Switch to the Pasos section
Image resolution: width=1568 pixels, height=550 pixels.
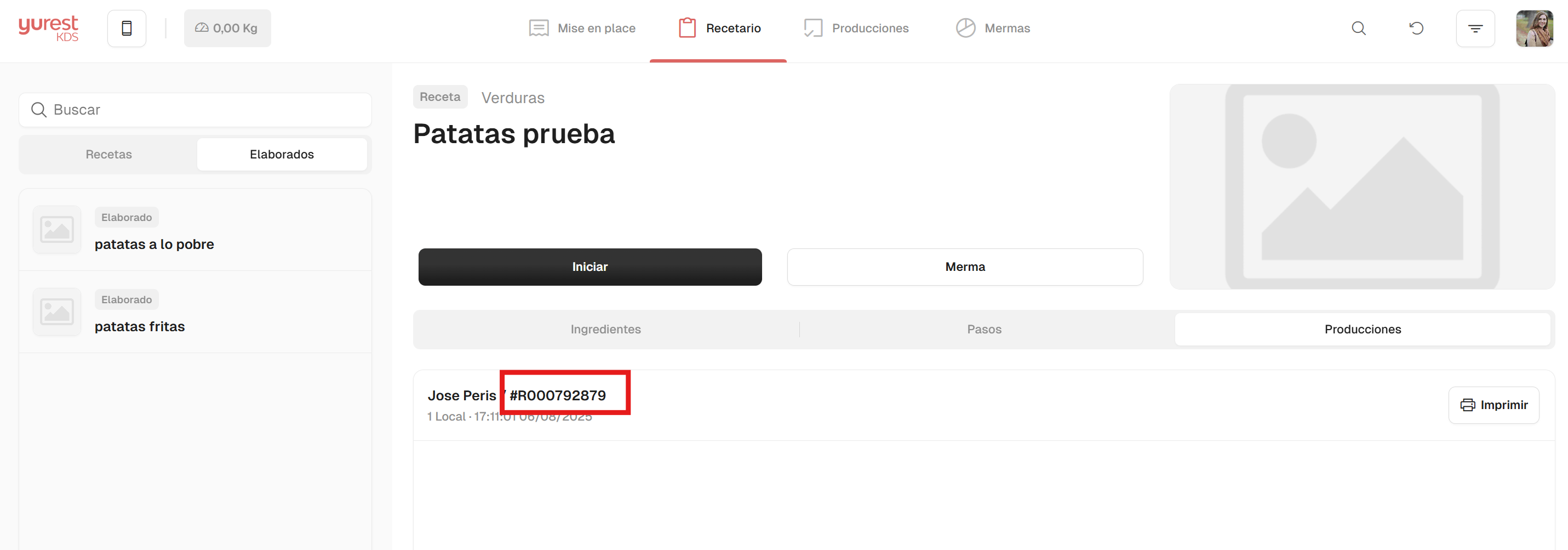tap(983, 330)
